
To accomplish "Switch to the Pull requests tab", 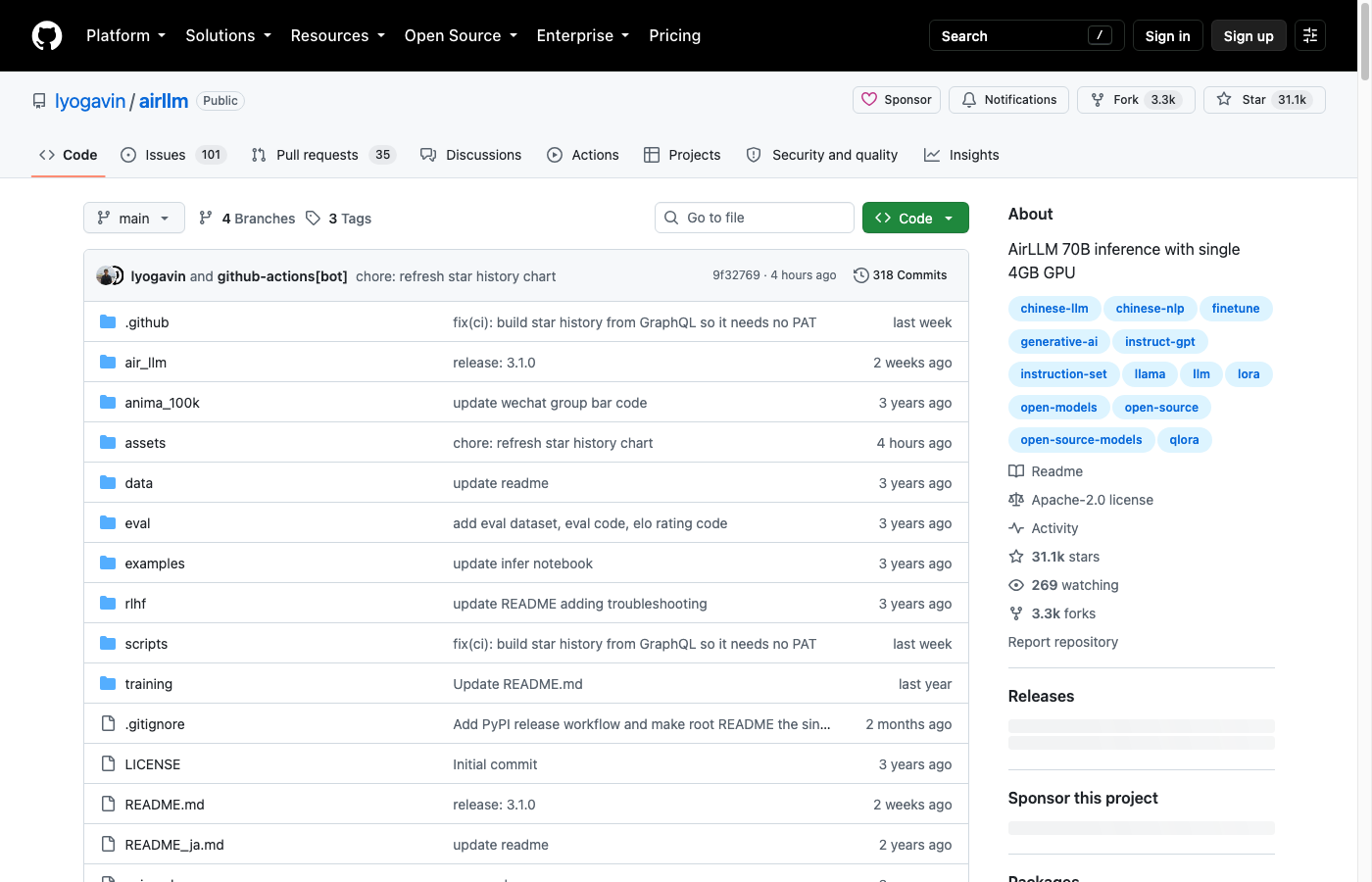I will pos(322,154).
